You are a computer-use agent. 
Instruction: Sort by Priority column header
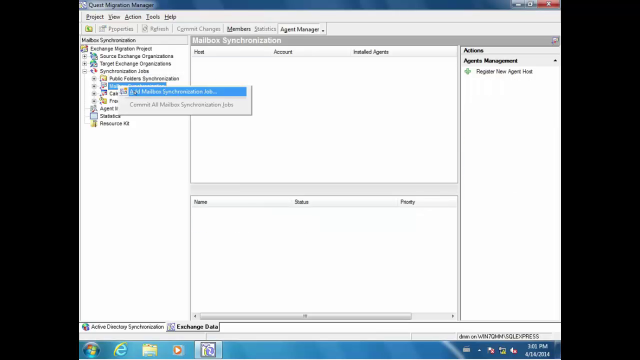pos(427,202)
